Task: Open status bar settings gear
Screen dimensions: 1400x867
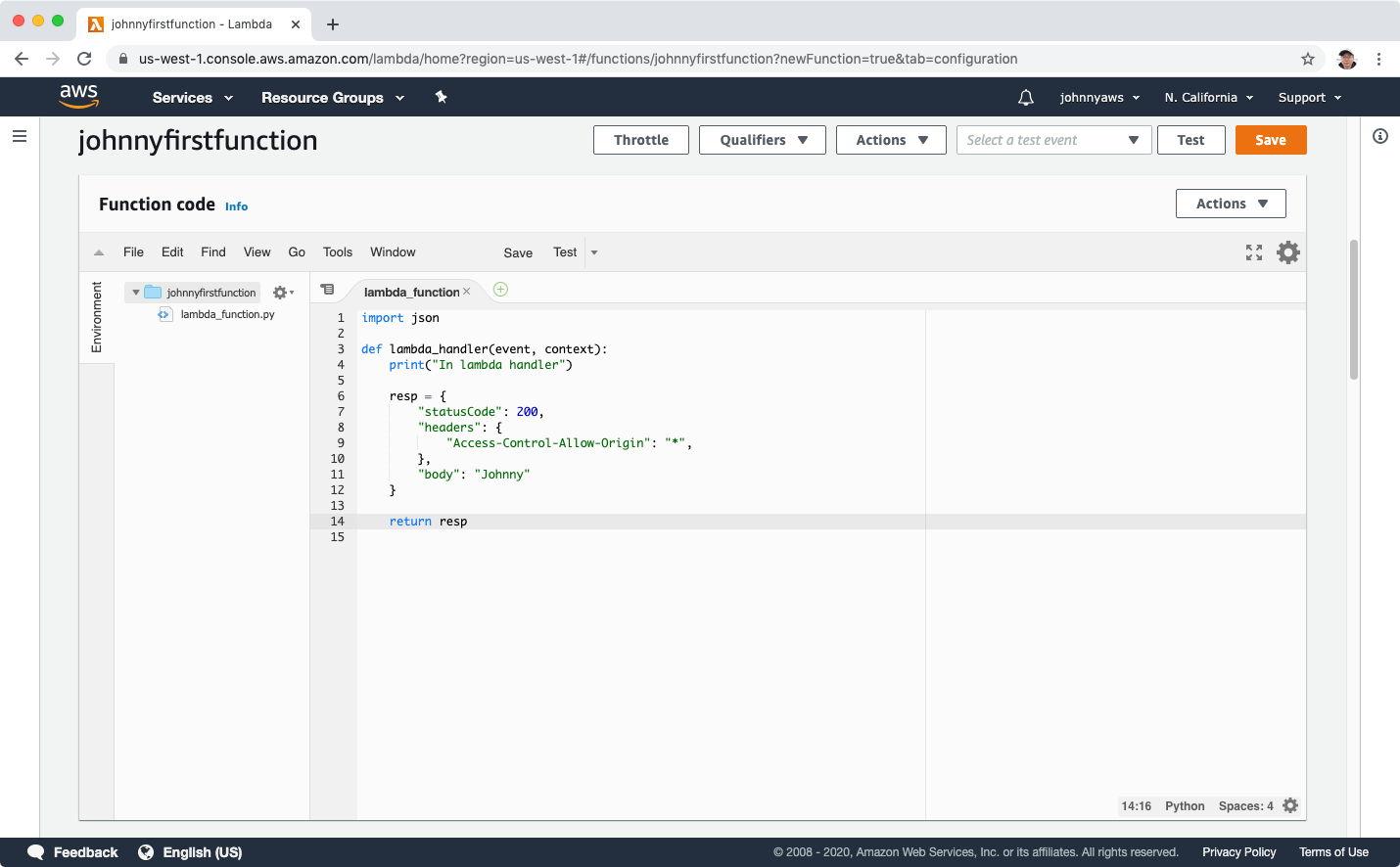Action: click(1290, 805)
